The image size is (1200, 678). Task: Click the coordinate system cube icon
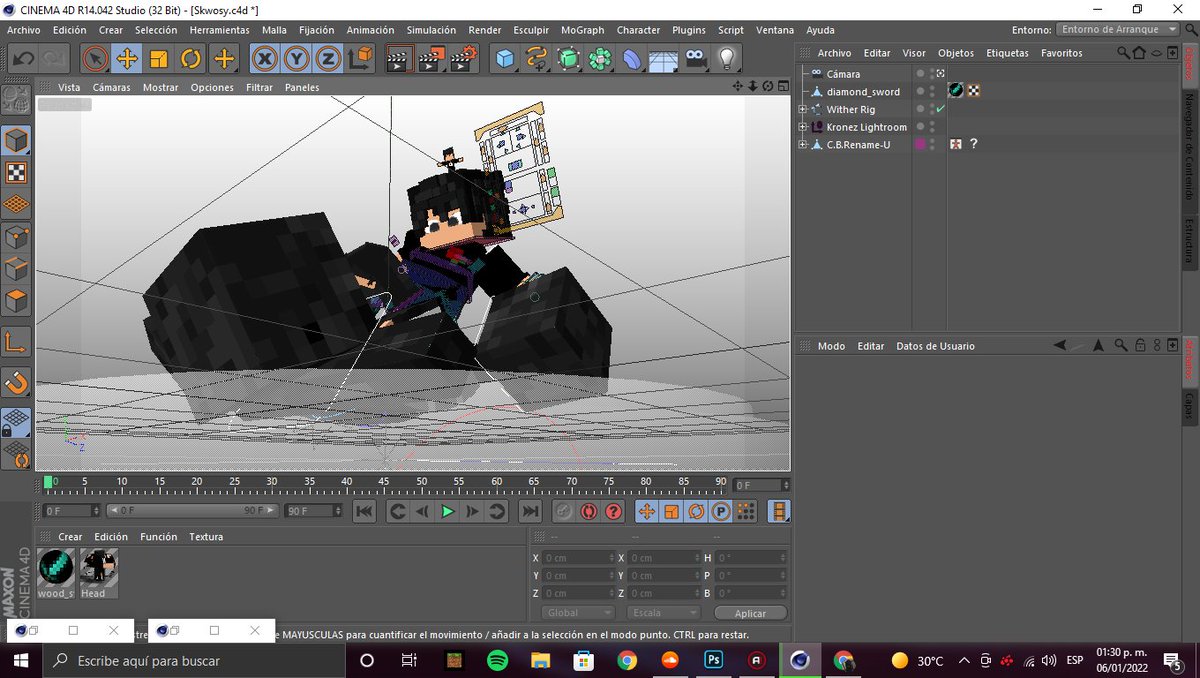(361, 59)
